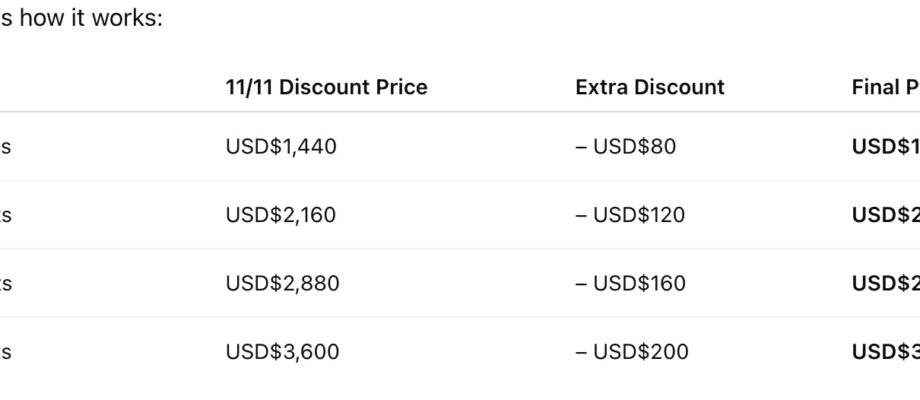
Task: Click bold final price in USD$2,160 row
Action: click(884, 215)
